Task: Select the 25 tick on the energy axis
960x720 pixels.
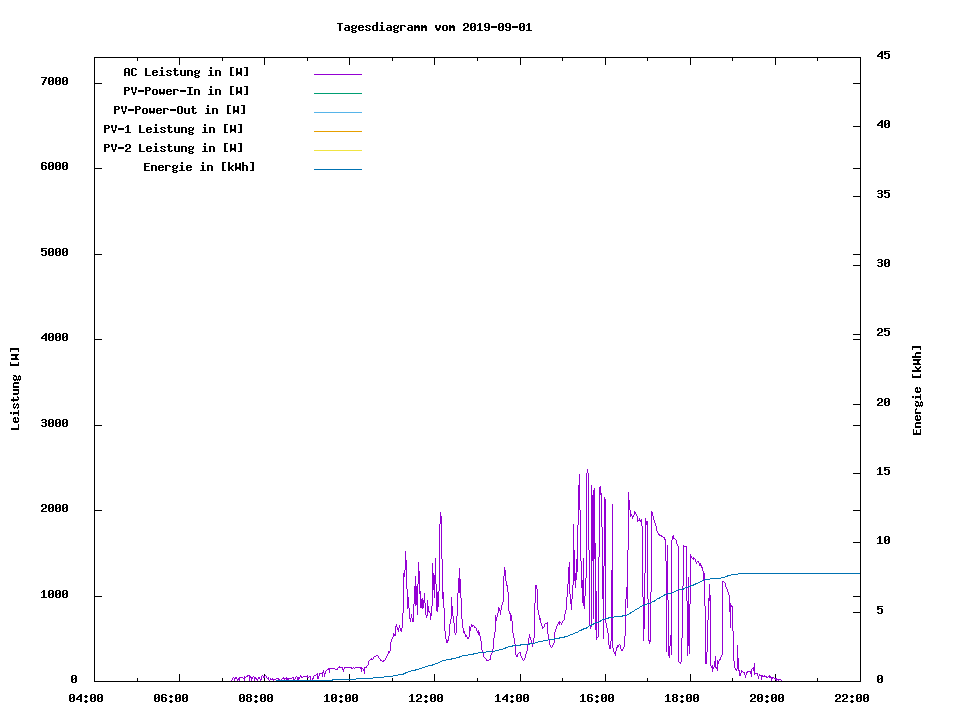Action: 883,332
